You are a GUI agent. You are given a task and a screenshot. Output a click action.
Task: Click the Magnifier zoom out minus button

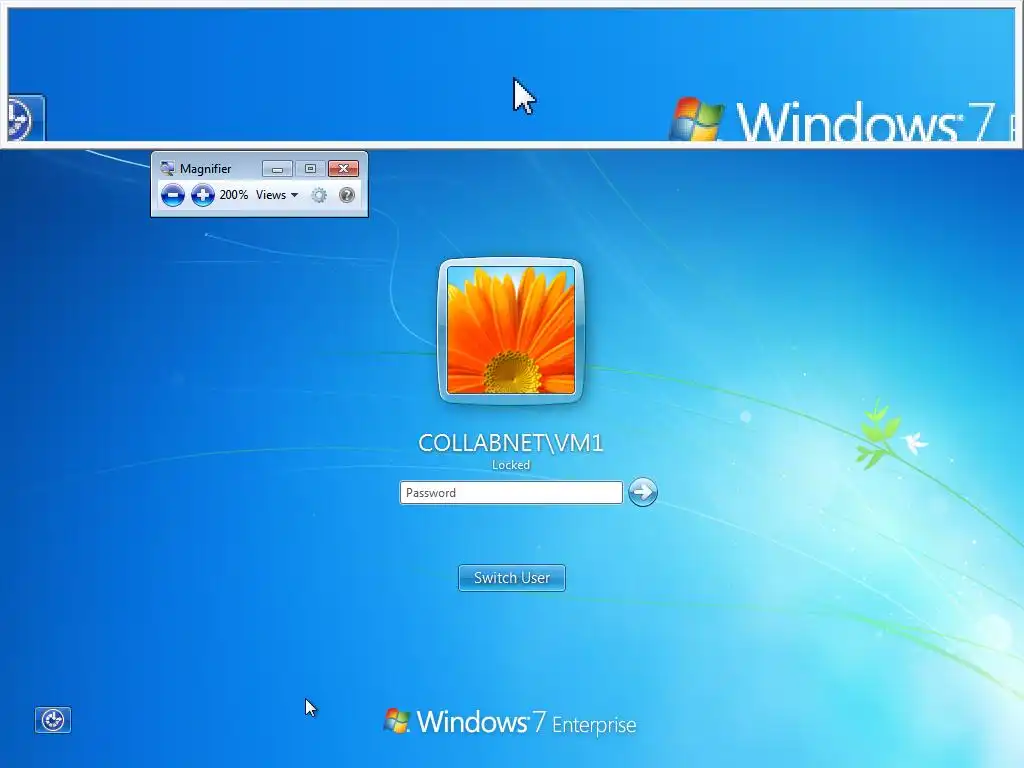[172, 195]
